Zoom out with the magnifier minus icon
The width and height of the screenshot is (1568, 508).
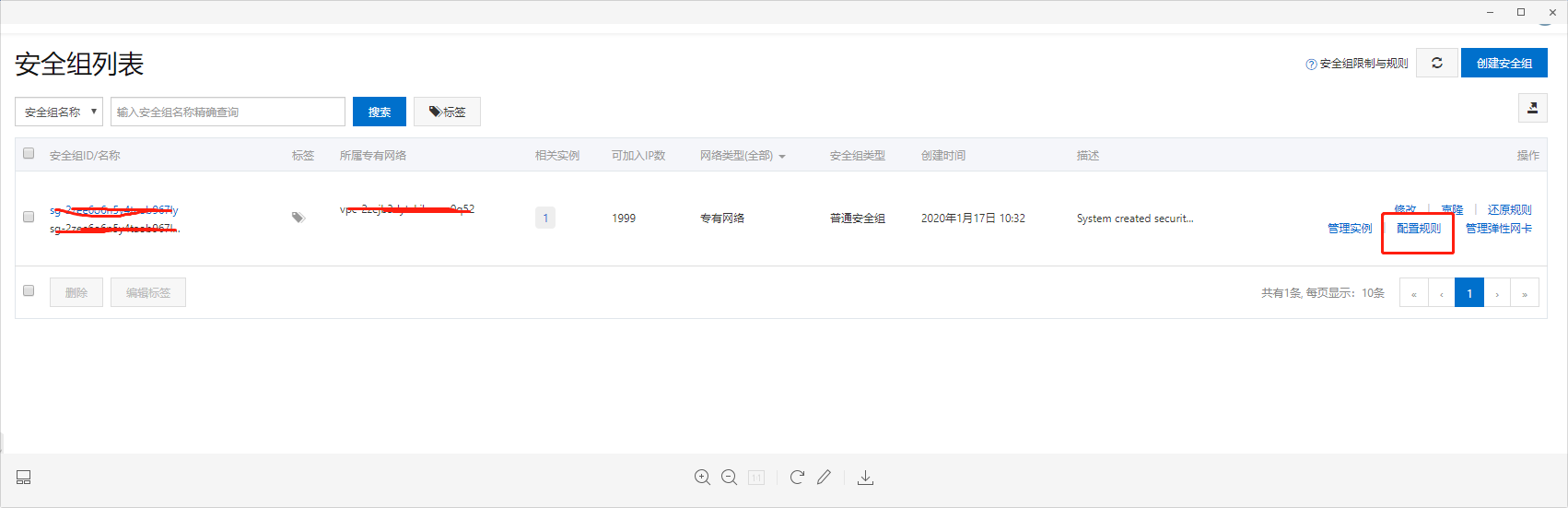[x=729, y=477]
